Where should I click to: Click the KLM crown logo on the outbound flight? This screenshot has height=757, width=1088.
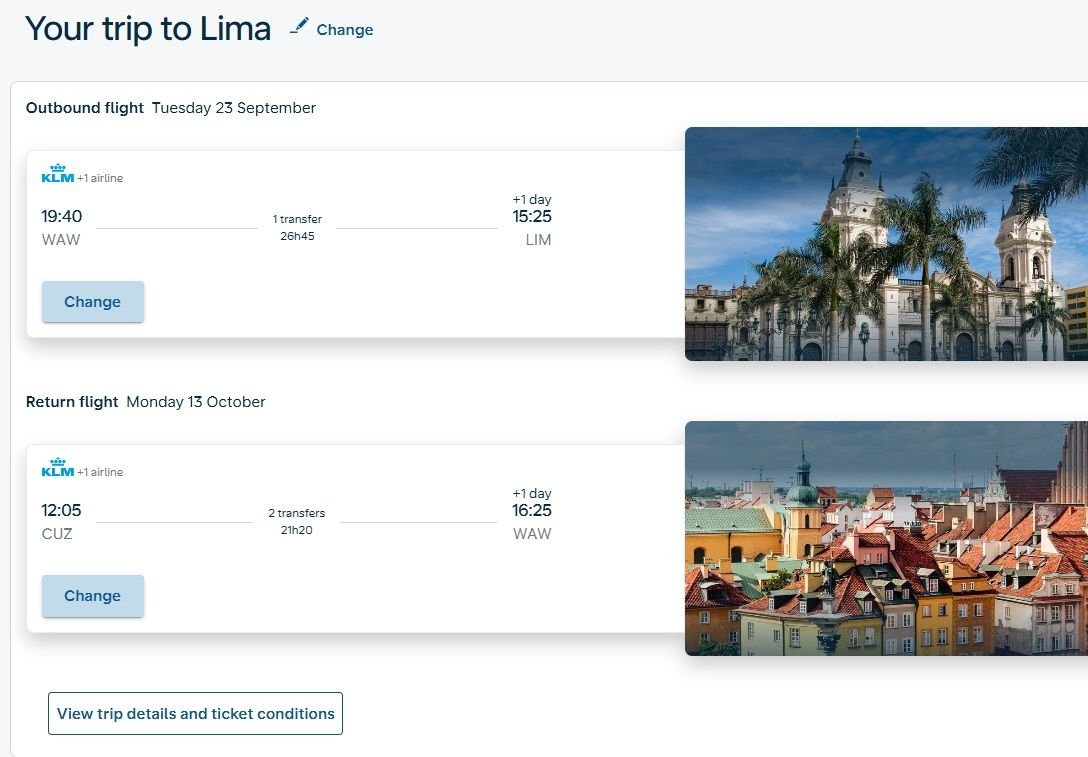pyautogui.click(x=57, y=172)
